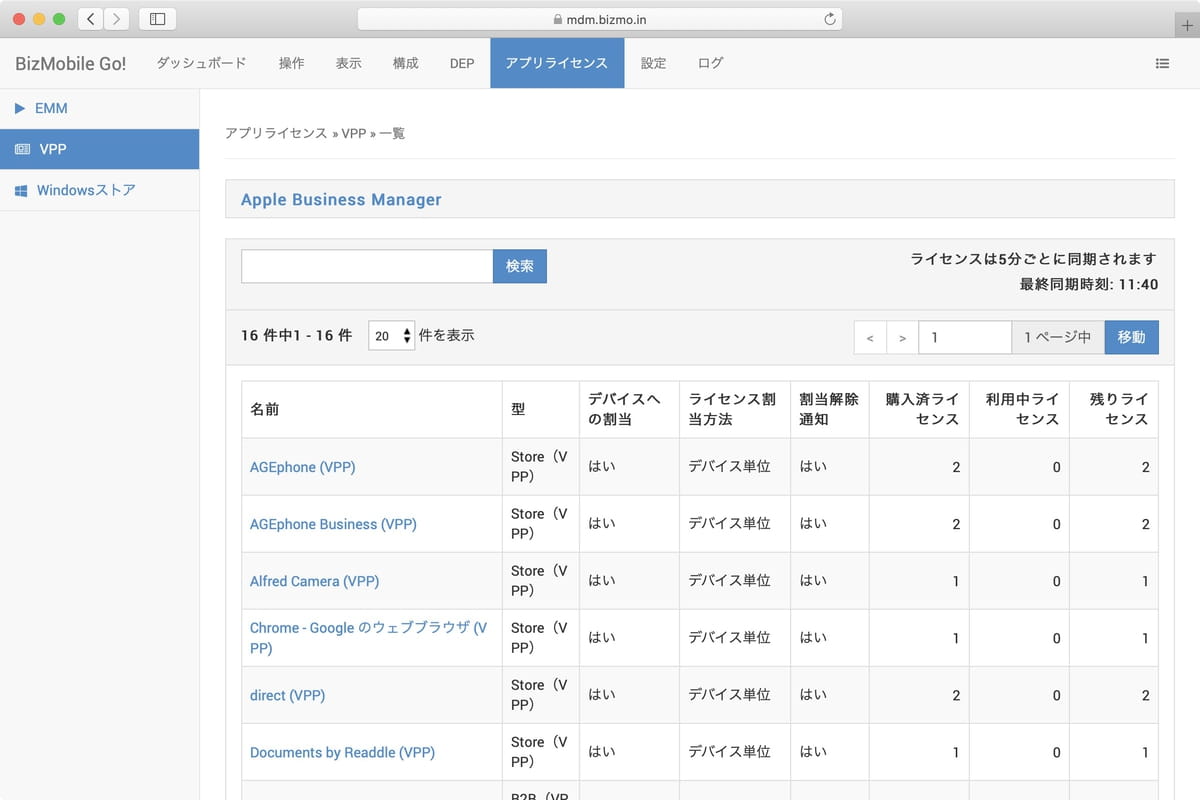Open direct (VPP) link
Image resolution: width=1200 pixels, height=800 pixels.
pyautogui.click(x=287, y=695)
